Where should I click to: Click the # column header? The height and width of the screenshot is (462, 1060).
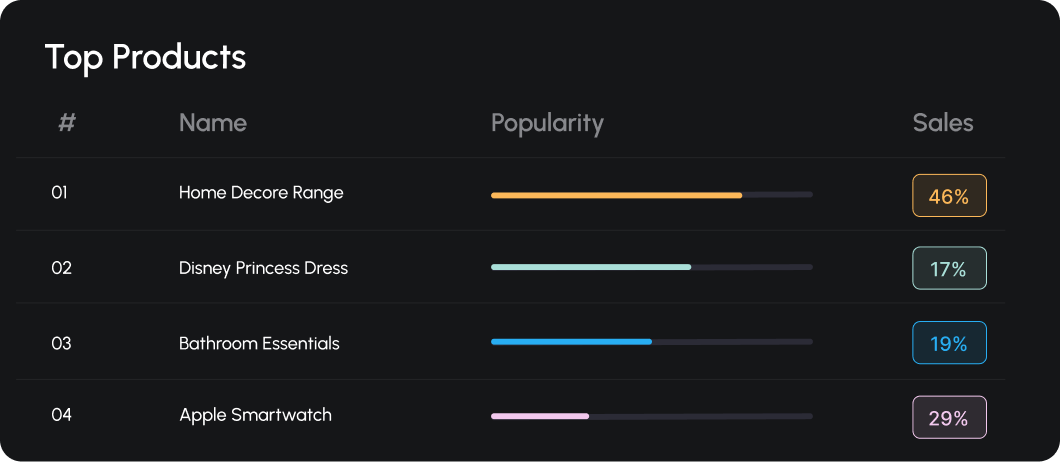[x=67, y=123]
